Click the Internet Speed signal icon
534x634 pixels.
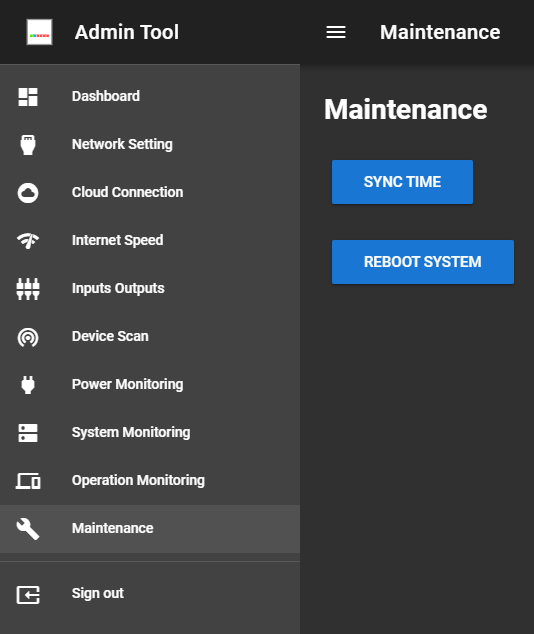28,241
